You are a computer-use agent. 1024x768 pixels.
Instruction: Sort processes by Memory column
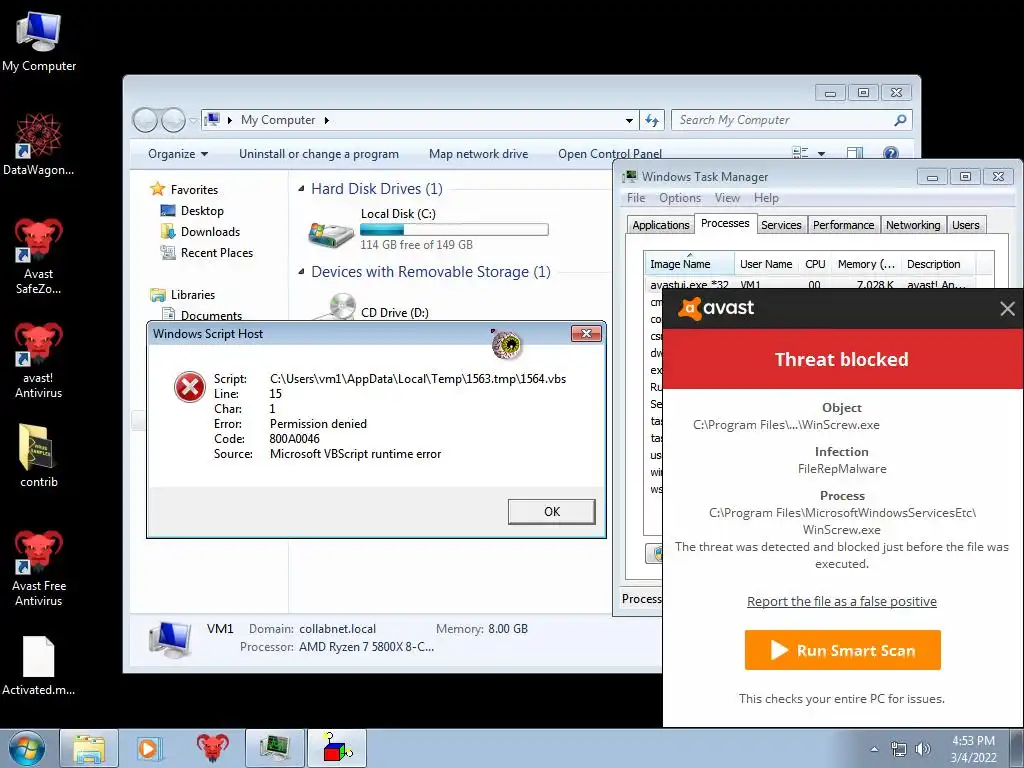coord(867,264)
